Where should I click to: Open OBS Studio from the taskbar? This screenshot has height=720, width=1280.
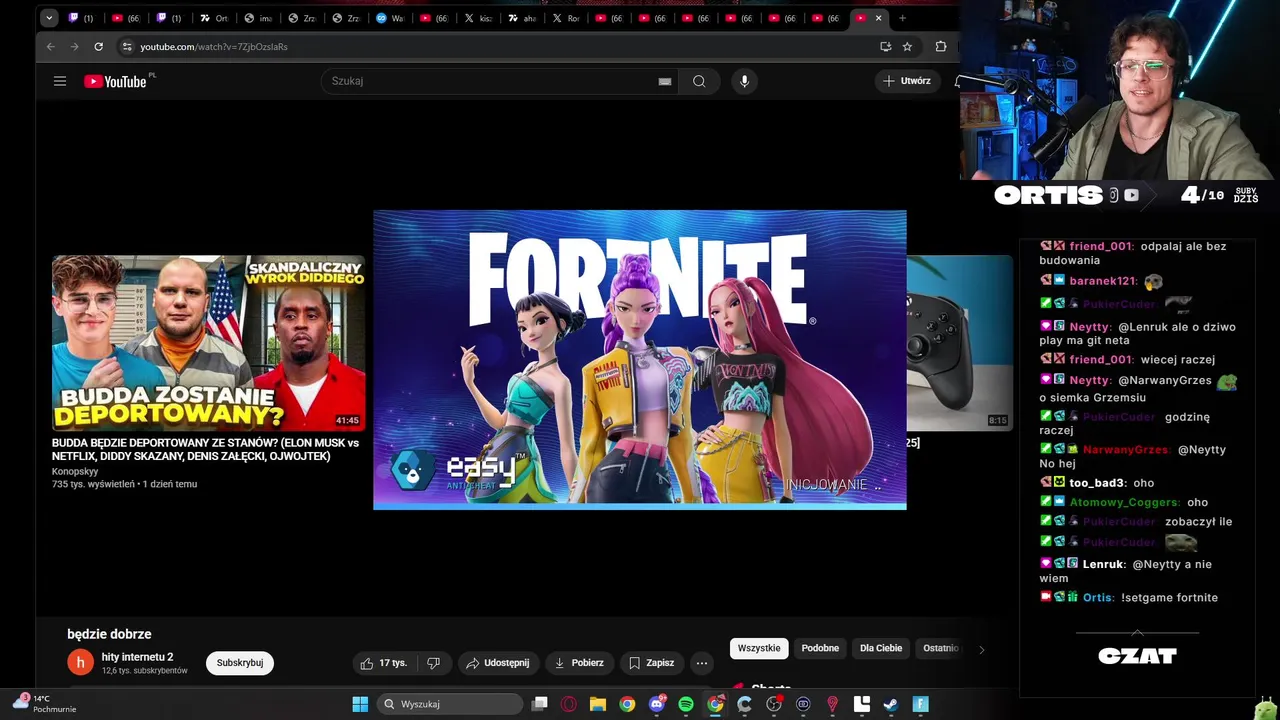774,704
